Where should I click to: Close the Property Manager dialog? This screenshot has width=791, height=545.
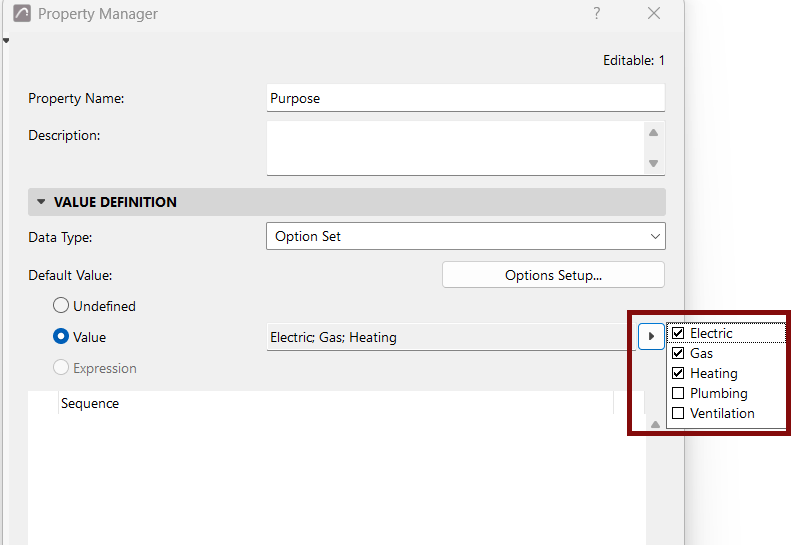pos(654,13)
